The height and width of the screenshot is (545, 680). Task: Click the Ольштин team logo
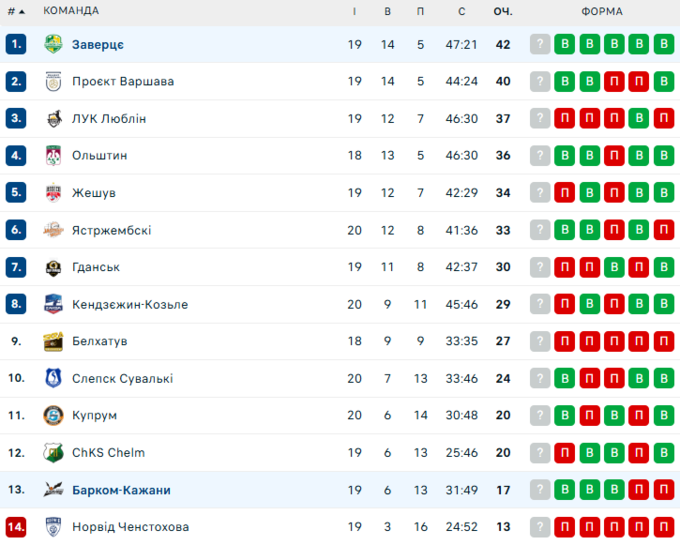(53, 155)
